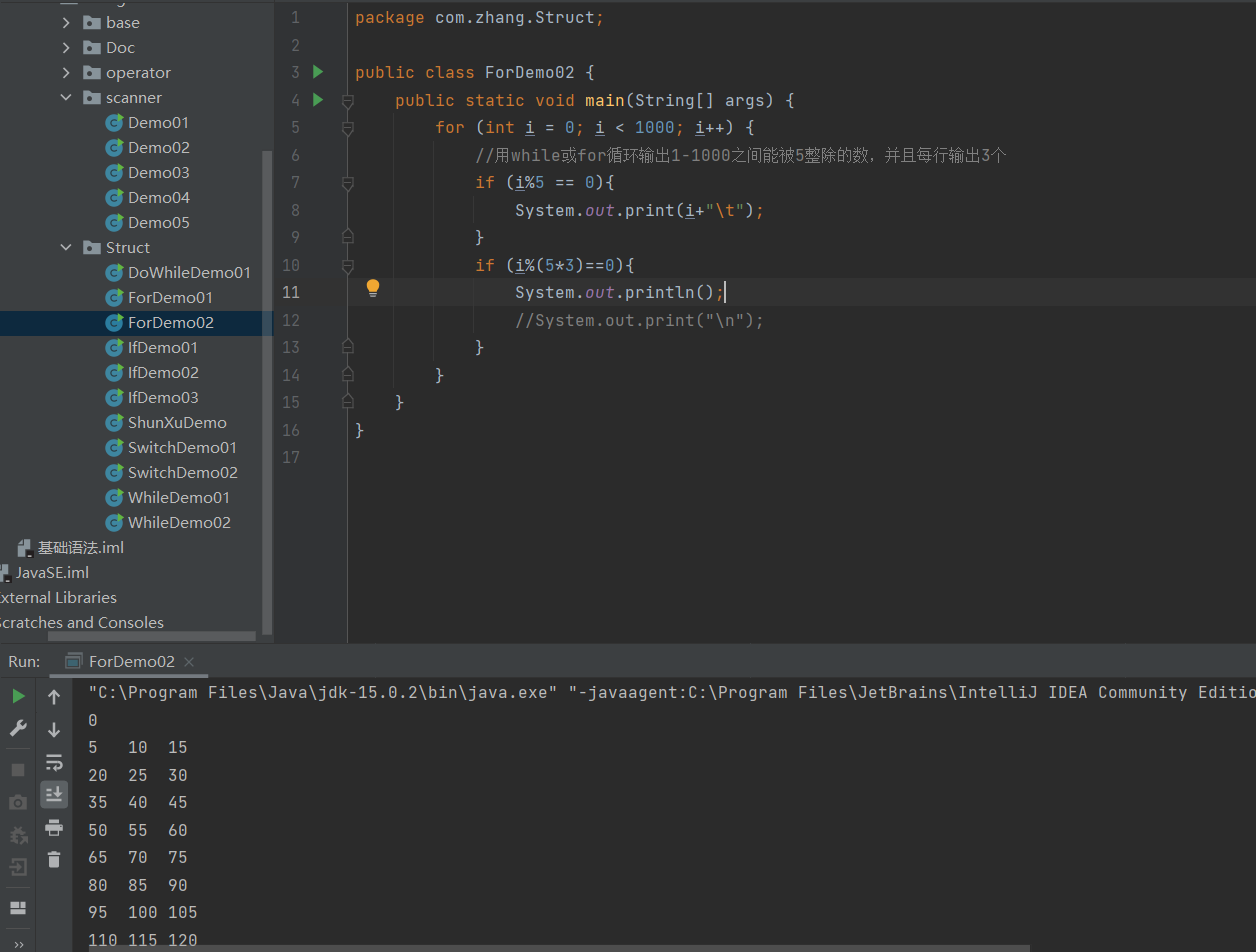Select IfDemo03 in the project tree

[152, 397]
